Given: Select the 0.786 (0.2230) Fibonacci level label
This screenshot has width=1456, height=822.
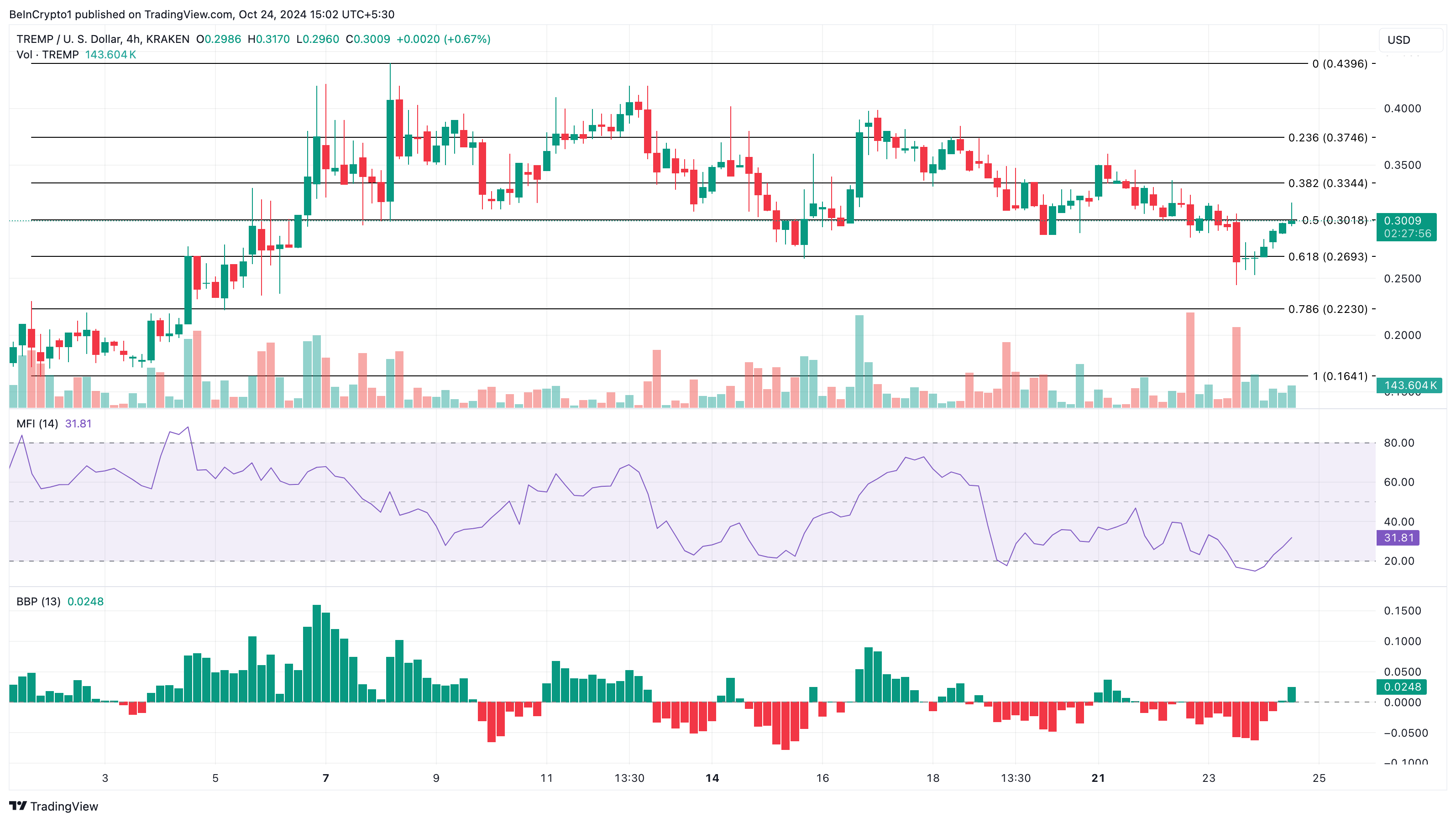Looking at the screenshot, I should 1328,309.
